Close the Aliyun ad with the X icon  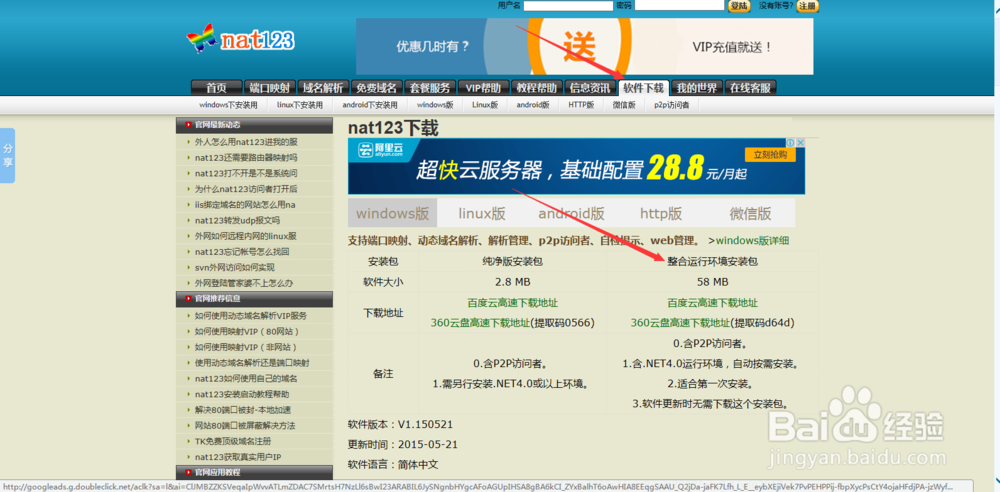(x=800, y=143)
